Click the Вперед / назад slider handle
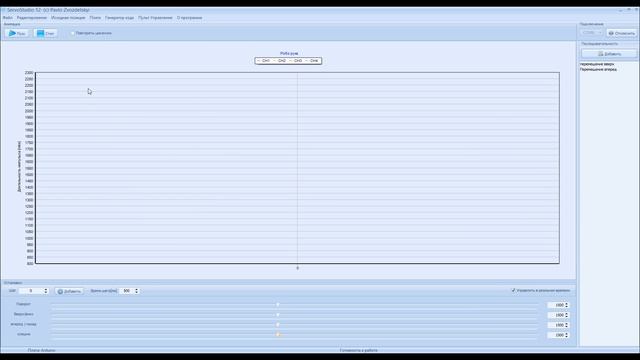The image size is (640, 360). coord(278,324)
